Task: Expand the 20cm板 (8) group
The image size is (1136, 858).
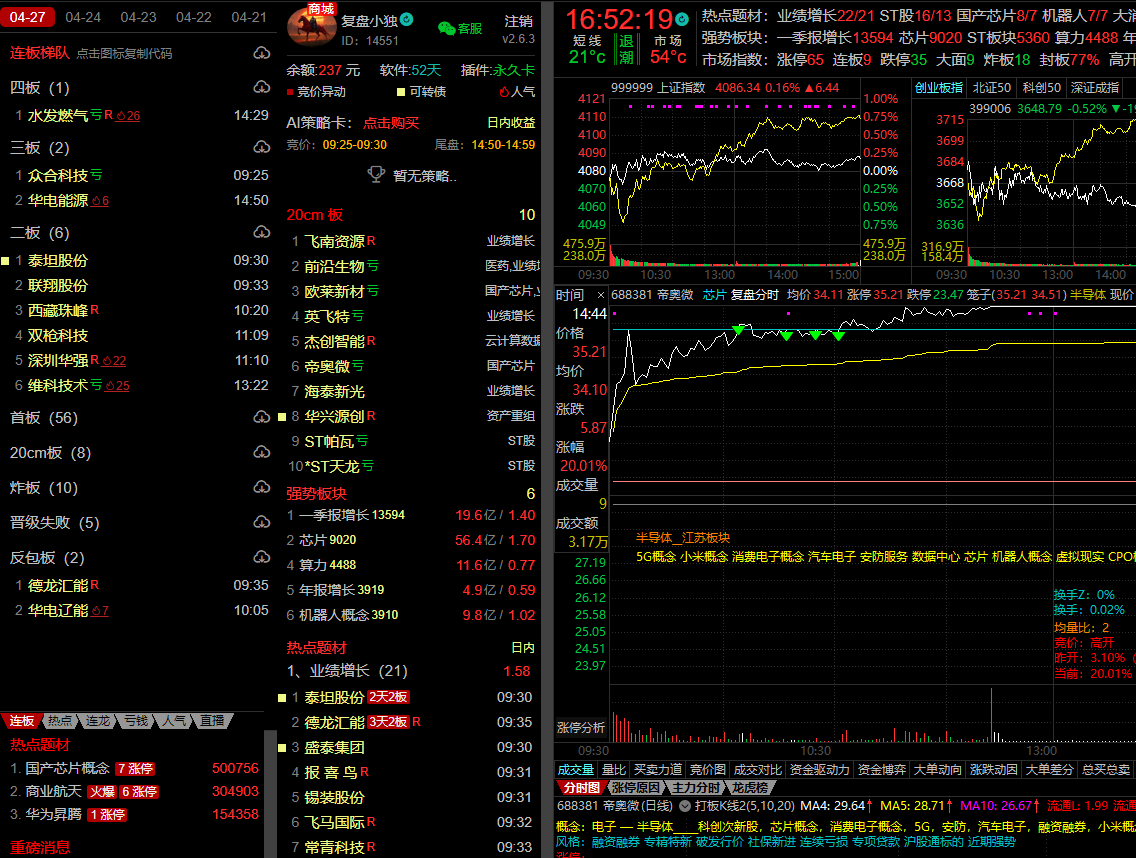Action: (50, 453)
